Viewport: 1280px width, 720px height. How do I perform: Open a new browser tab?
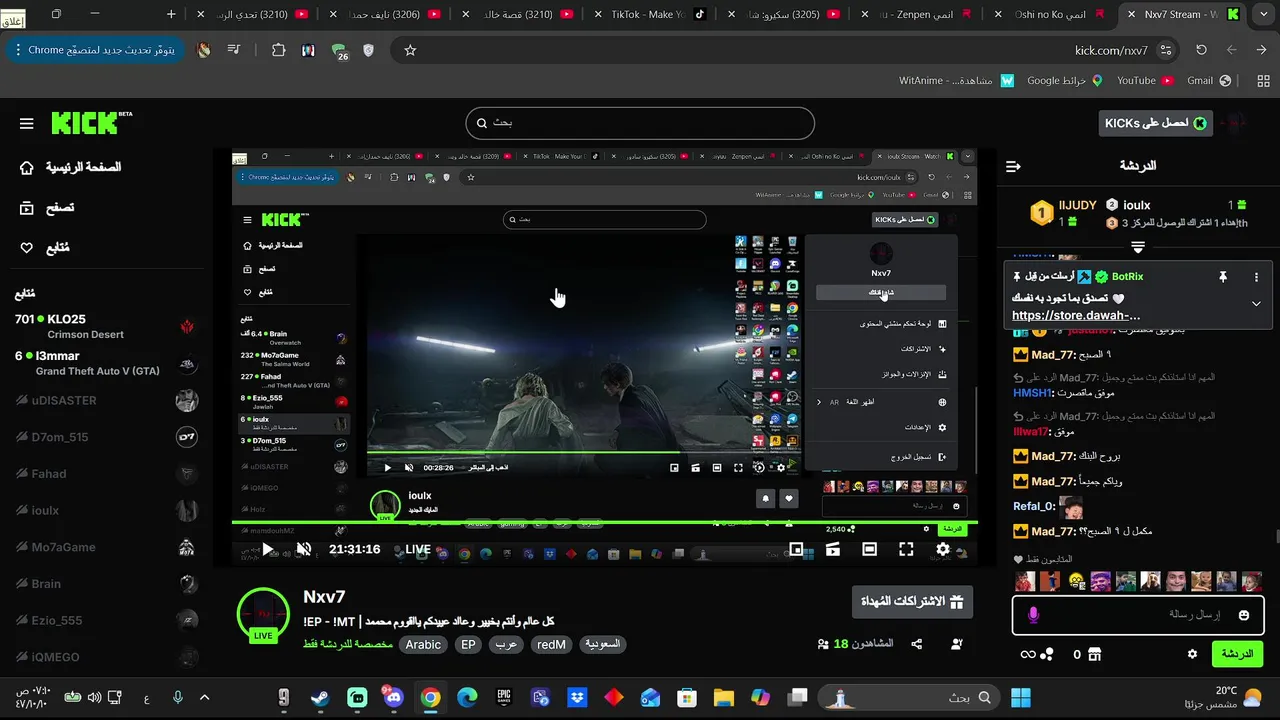(171, 14)
